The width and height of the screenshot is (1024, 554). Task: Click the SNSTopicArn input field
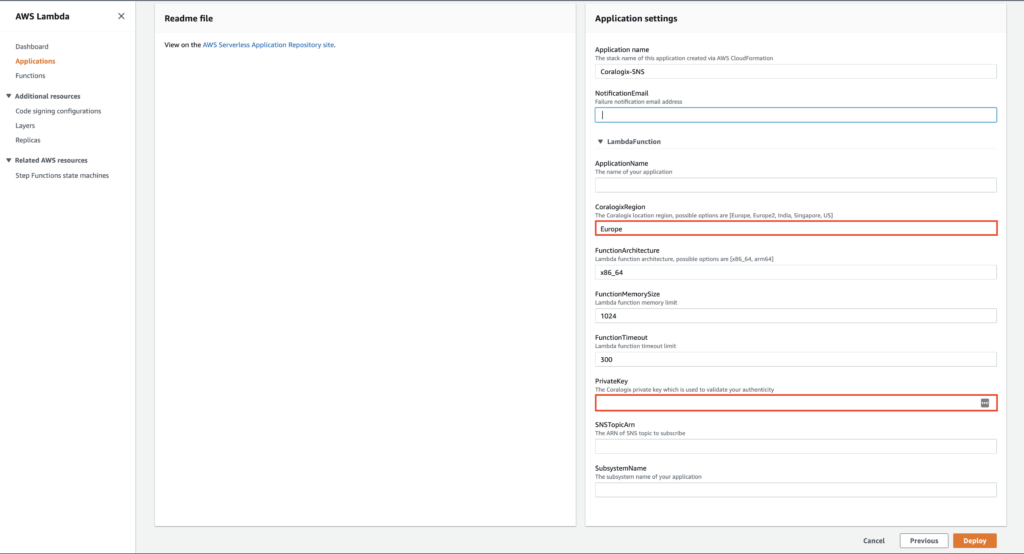coord(795,446)
